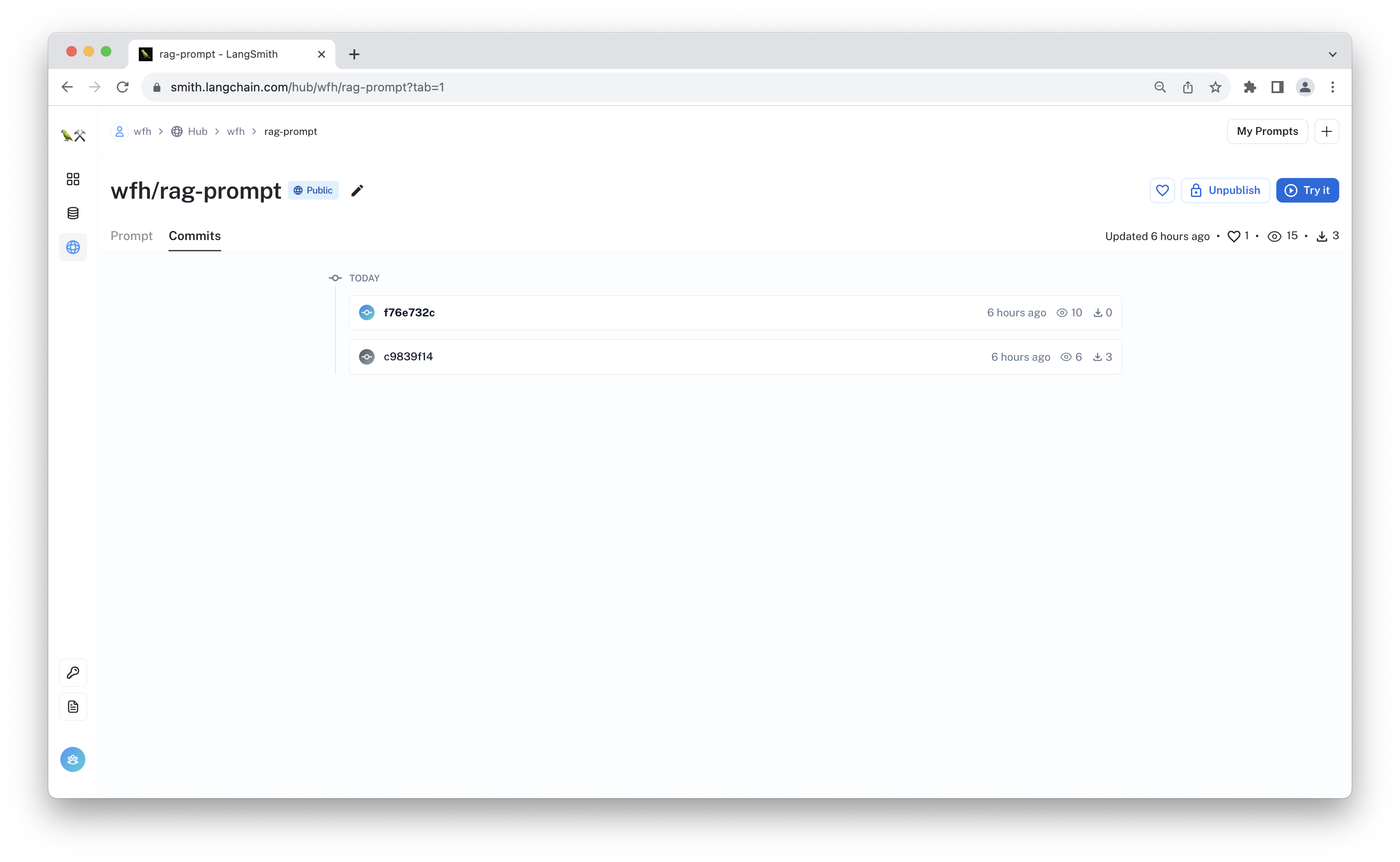Click the 10 views count on f76e732c

[x=1069, y=312]
